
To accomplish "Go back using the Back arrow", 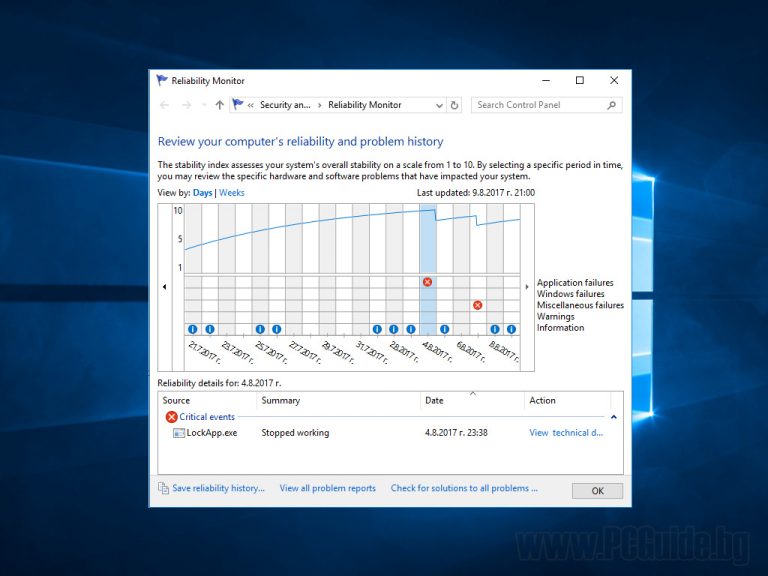I will pos(165,105).
